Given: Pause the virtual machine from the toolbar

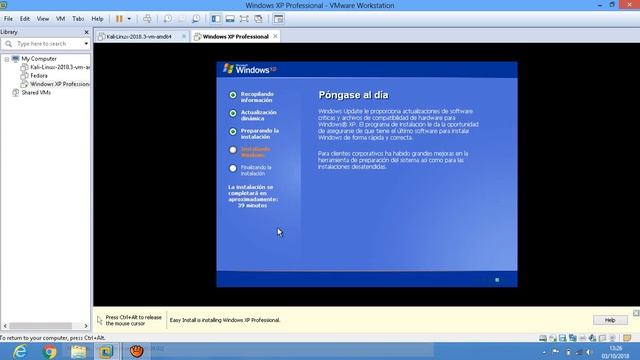Looking at the screenshot, I should 119,19.
